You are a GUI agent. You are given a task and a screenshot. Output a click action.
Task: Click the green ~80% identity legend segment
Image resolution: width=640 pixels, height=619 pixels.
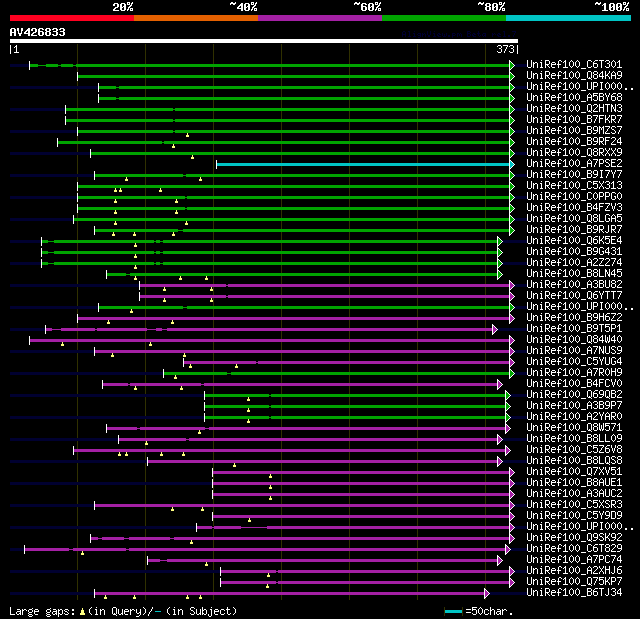click(444, 18)
